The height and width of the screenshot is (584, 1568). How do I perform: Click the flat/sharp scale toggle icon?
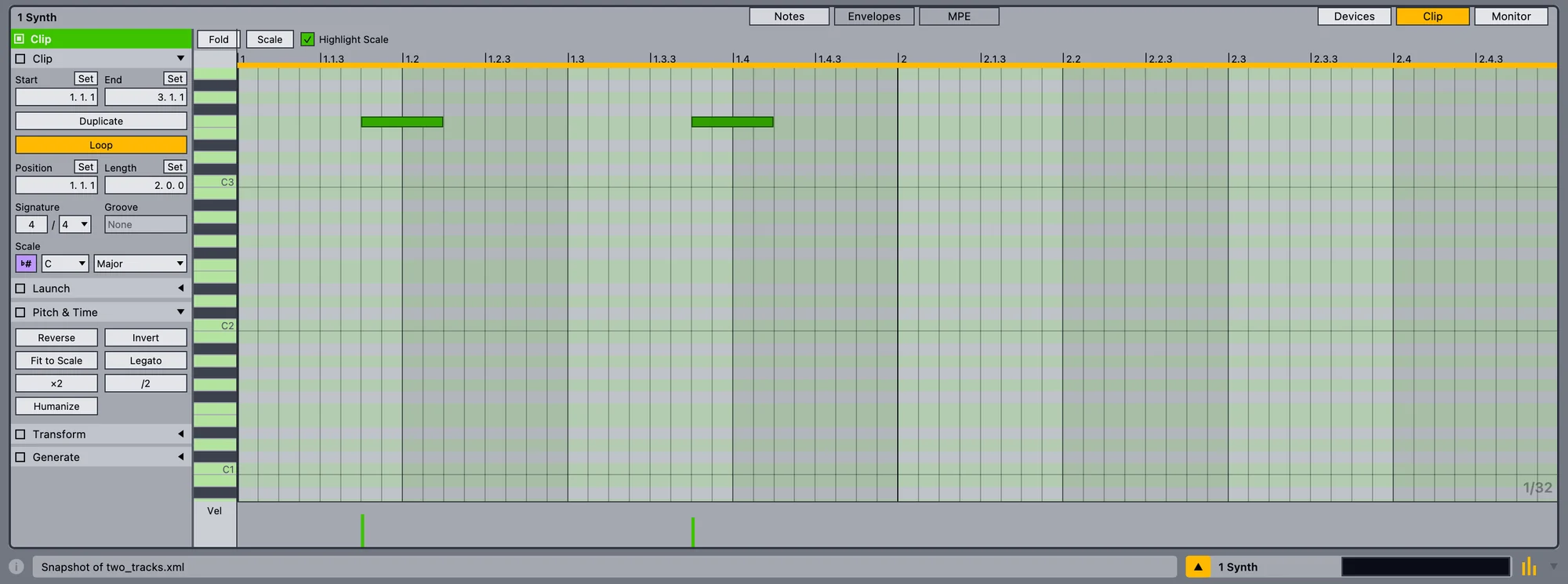click(x=26, y=263)
